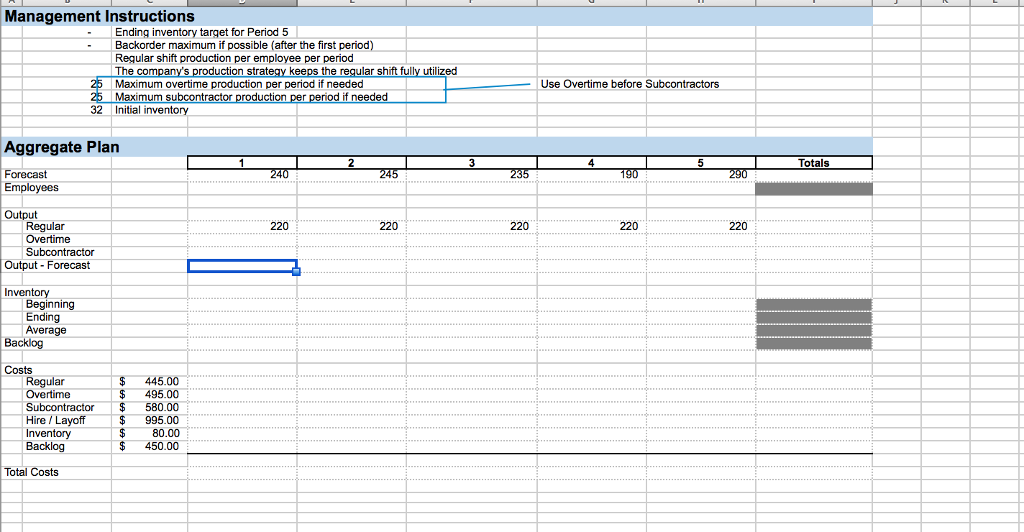Click the Regular label under Output

point(45,227)
